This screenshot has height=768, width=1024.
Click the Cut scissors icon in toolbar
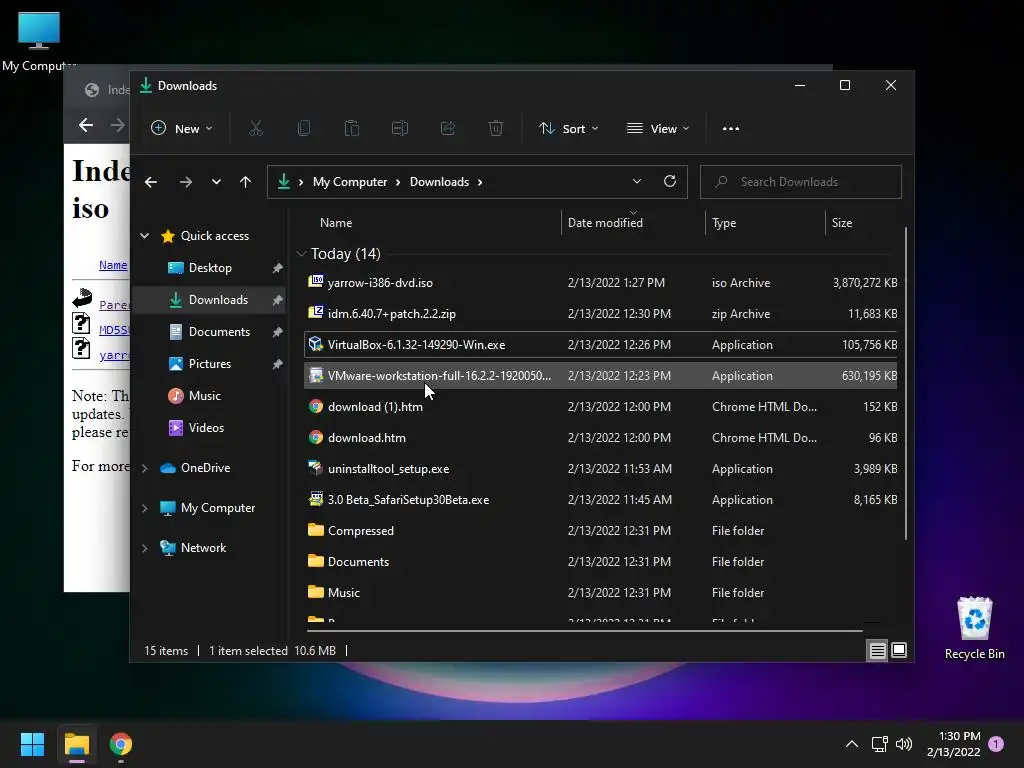(255, 129)
